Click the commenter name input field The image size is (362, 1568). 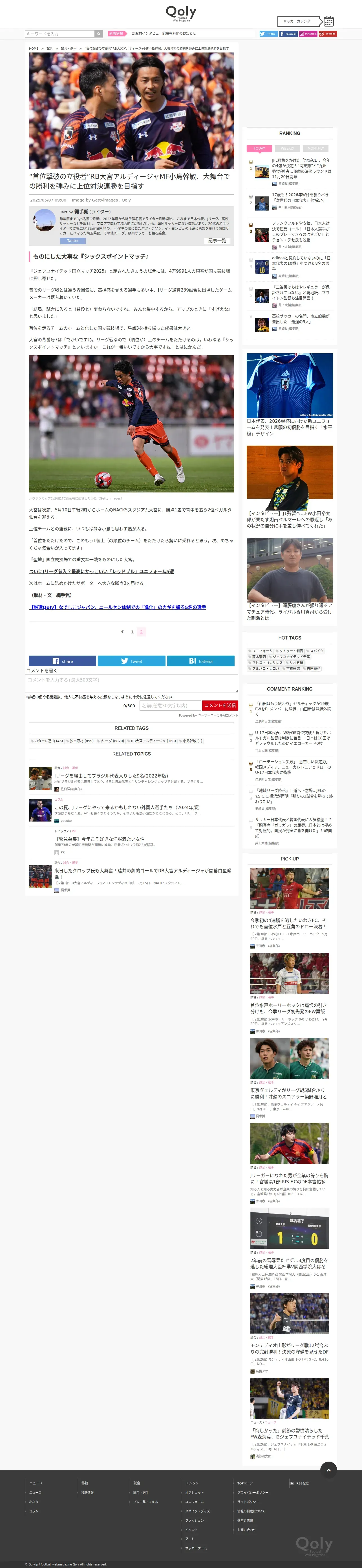[170, 706]
